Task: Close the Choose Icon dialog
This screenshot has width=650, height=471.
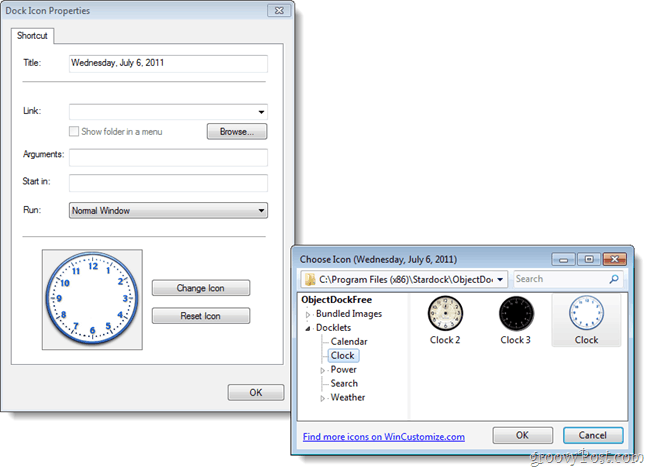Action: point(614,259)
